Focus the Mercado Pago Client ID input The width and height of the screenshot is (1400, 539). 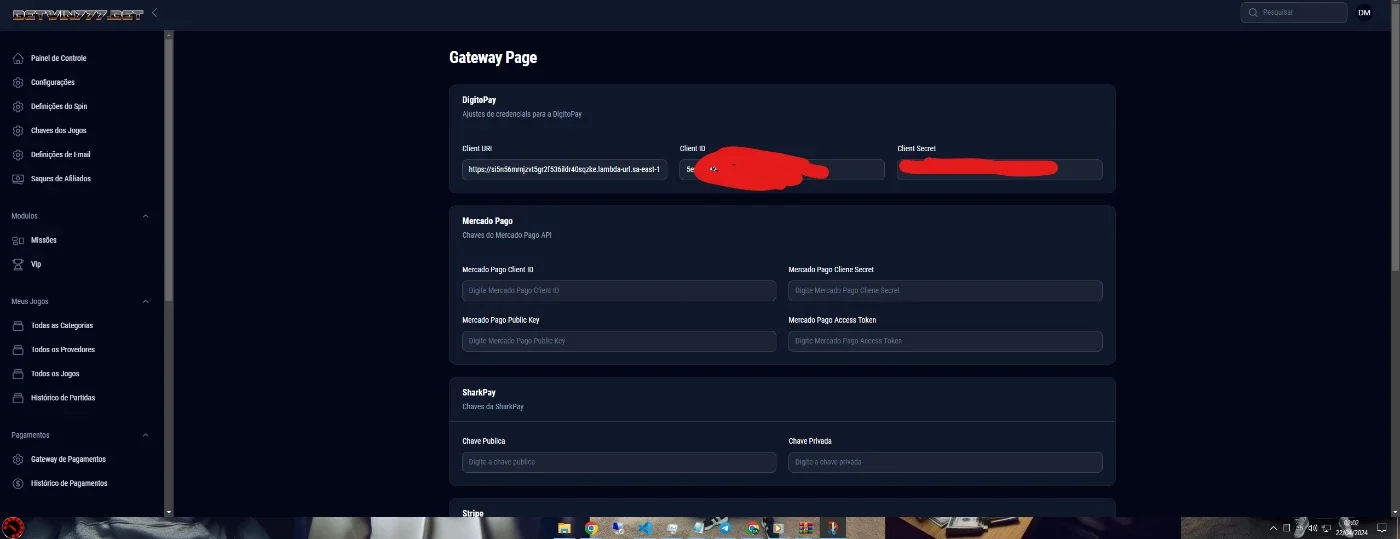[619, 290]
